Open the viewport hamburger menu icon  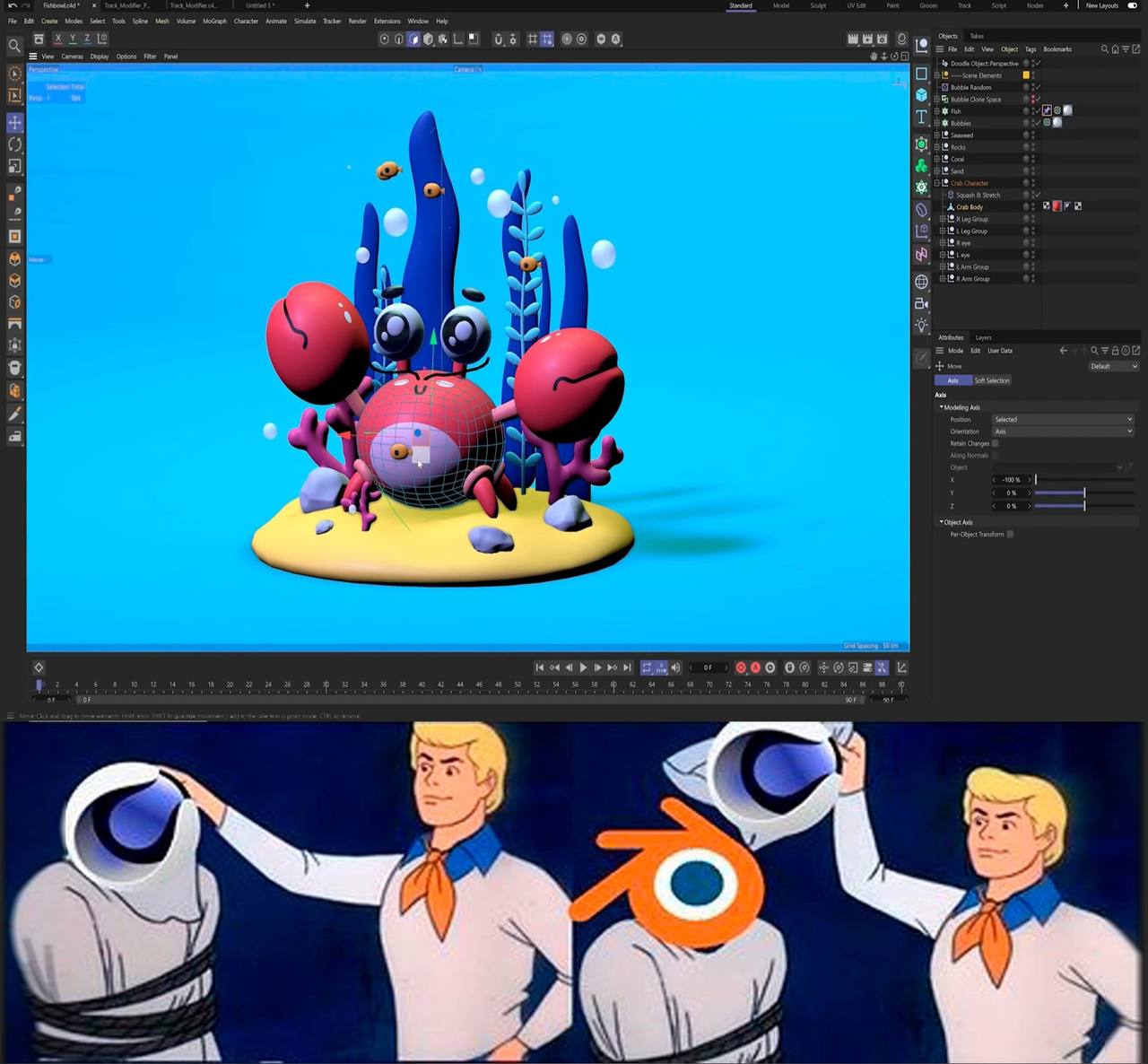click(33, 57)
